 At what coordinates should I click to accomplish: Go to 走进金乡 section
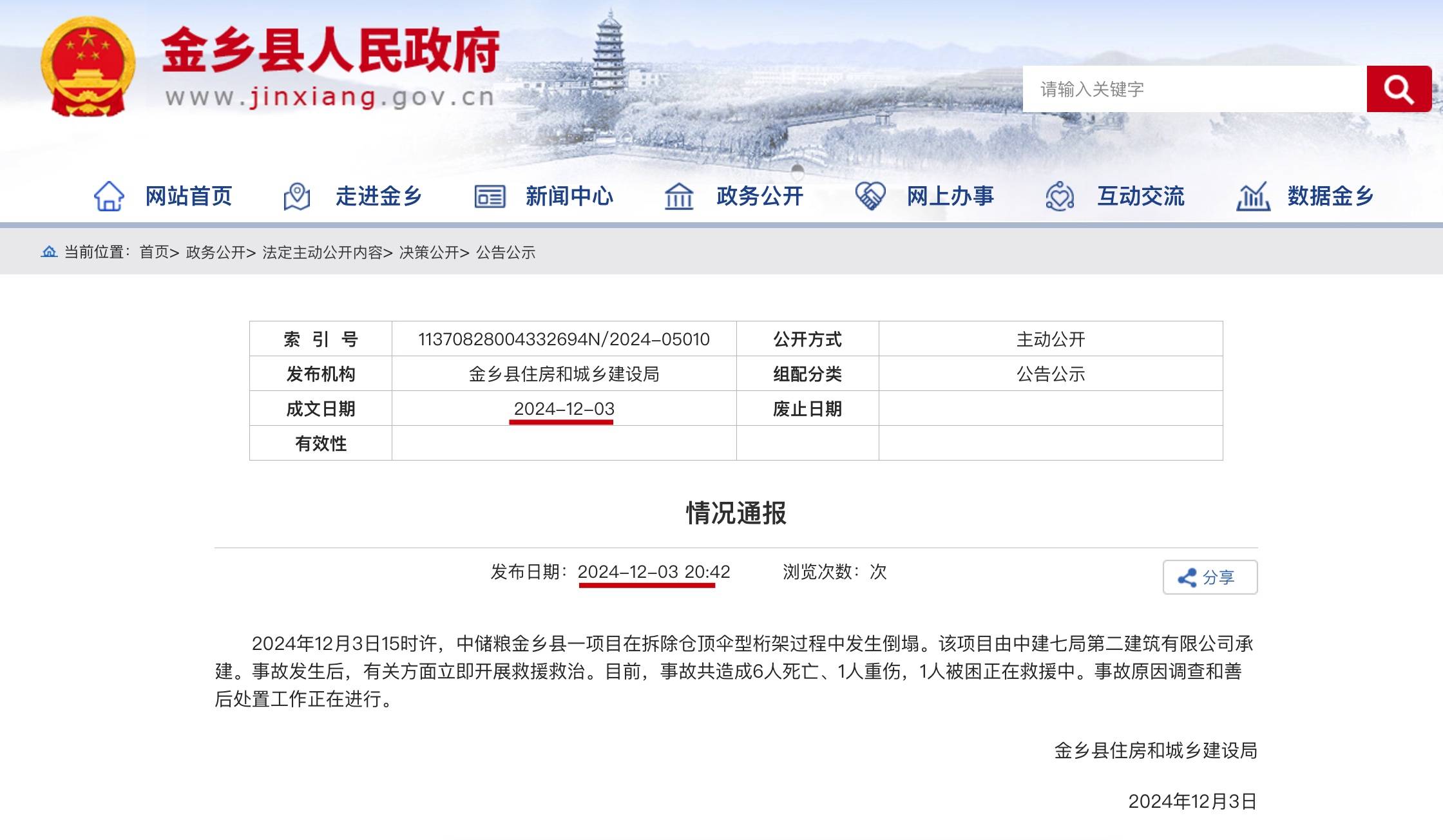tap(379, 196)
